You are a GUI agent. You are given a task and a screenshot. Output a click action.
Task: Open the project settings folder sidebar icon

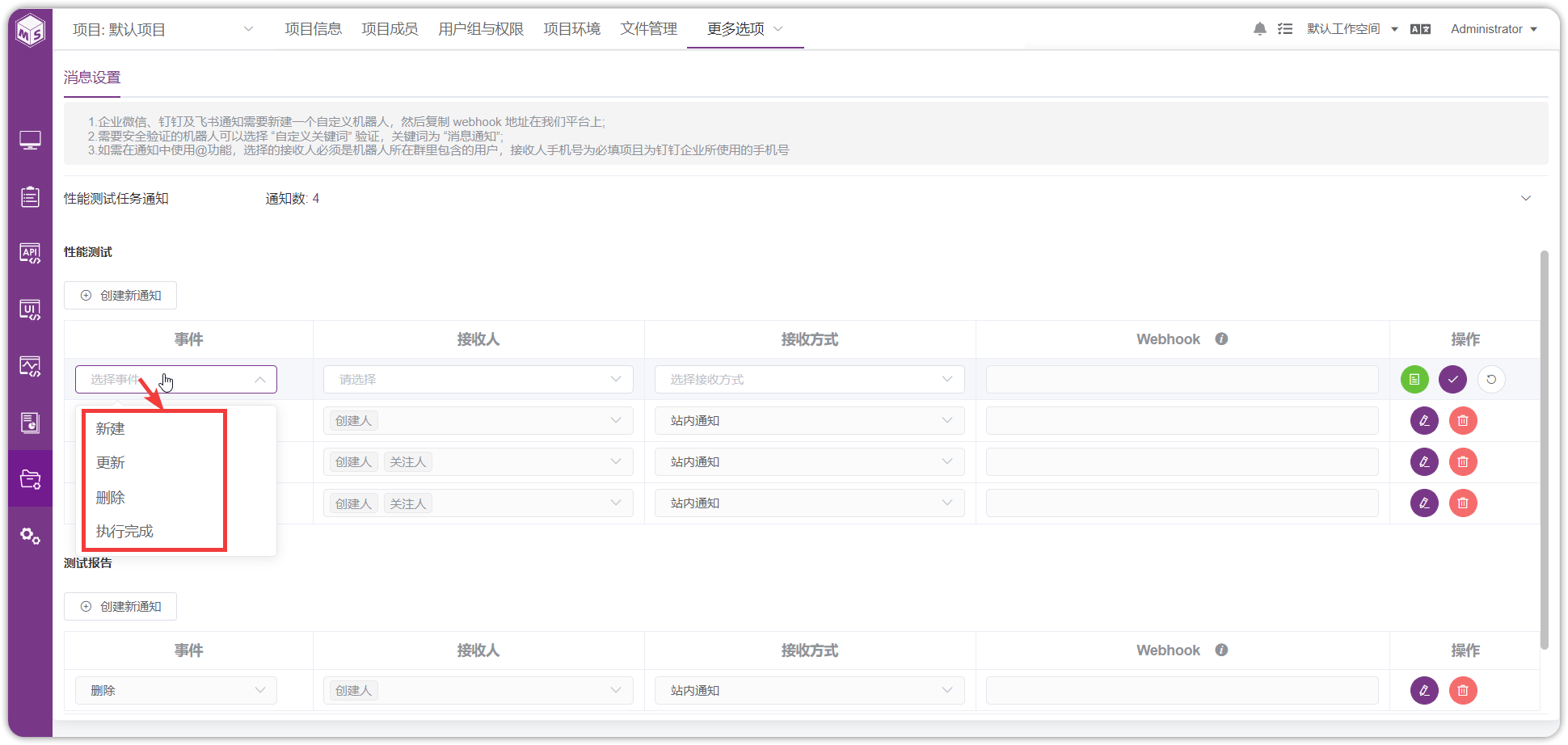click(30, 479)
